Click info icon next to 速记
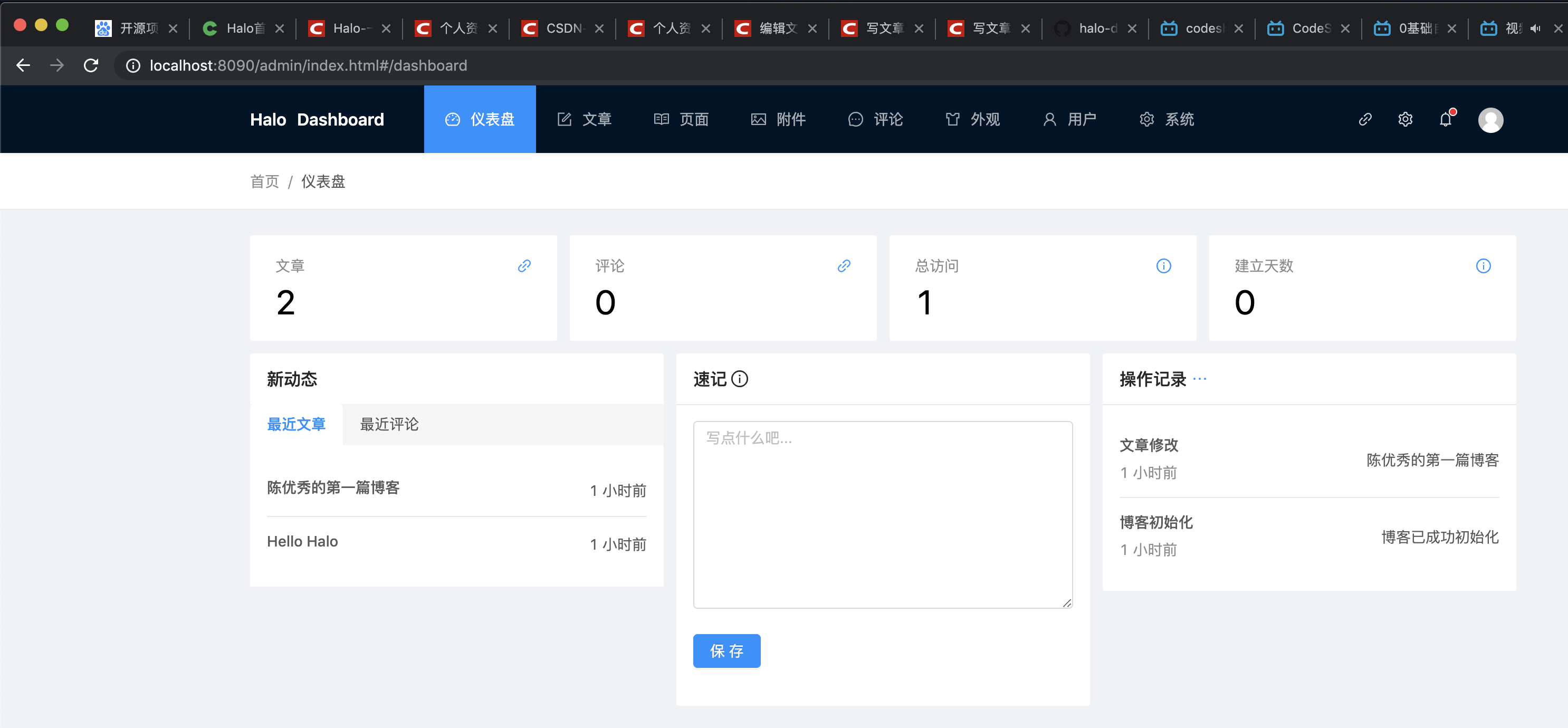The height and width of the screenshot is (728, 1568). (740, 379)
